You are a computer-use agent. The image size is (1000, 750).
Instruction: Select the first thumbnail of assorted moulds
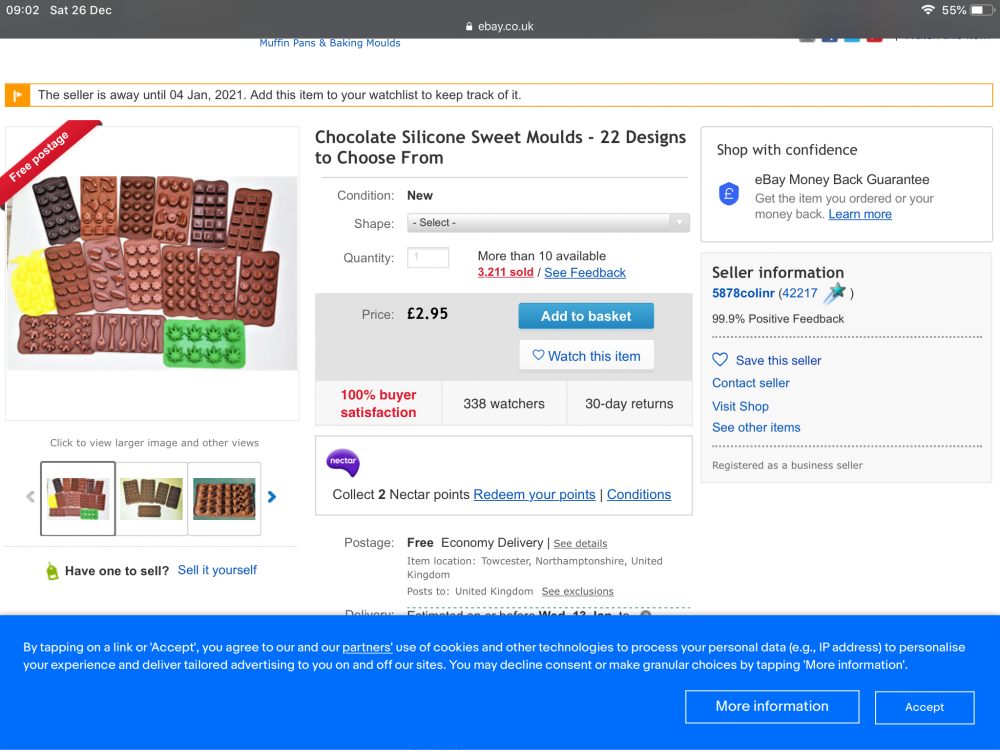pyautogui.click(x=78, y=498)
